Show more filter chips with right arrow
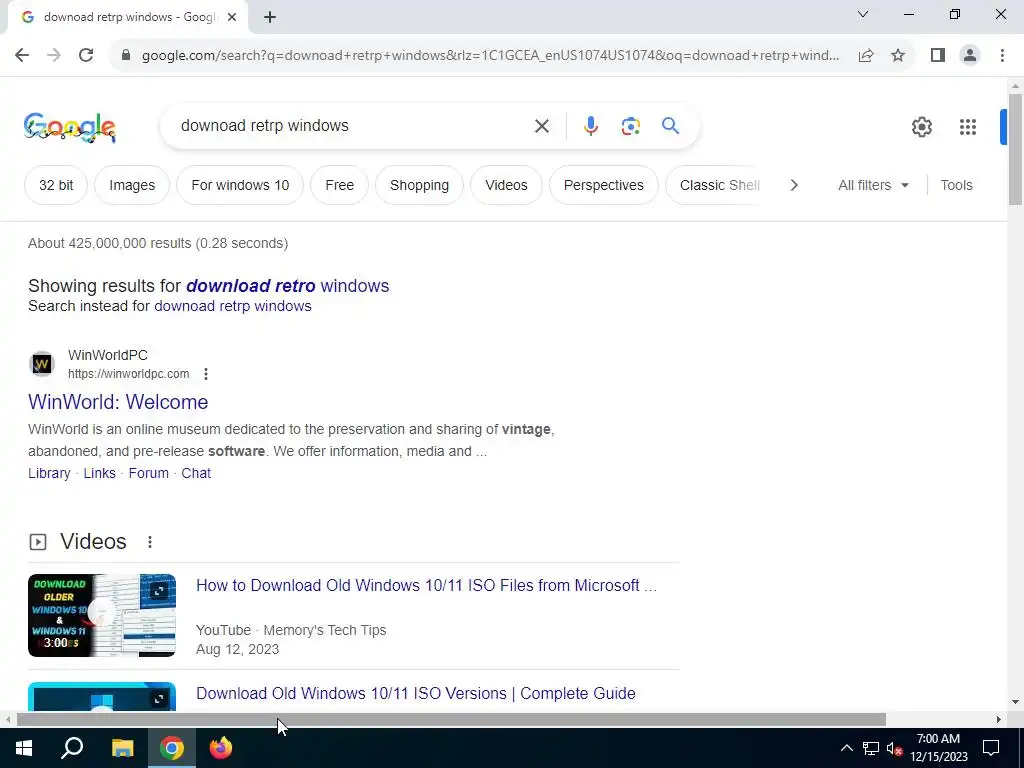 click(793, 185)
